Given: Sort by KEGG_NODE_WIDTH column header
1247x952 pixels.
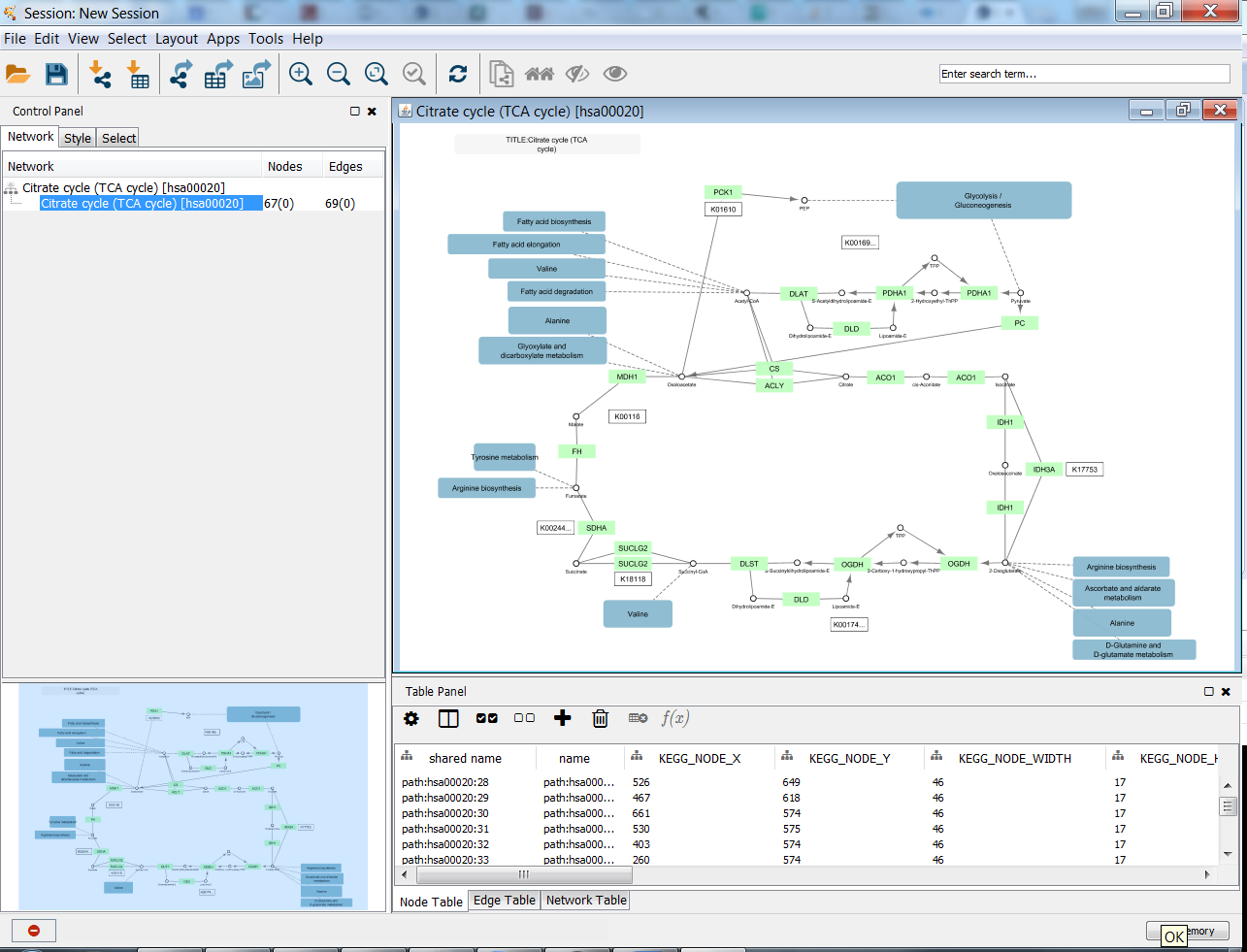Looking at the screenshot, I should tap(1015, 759).
